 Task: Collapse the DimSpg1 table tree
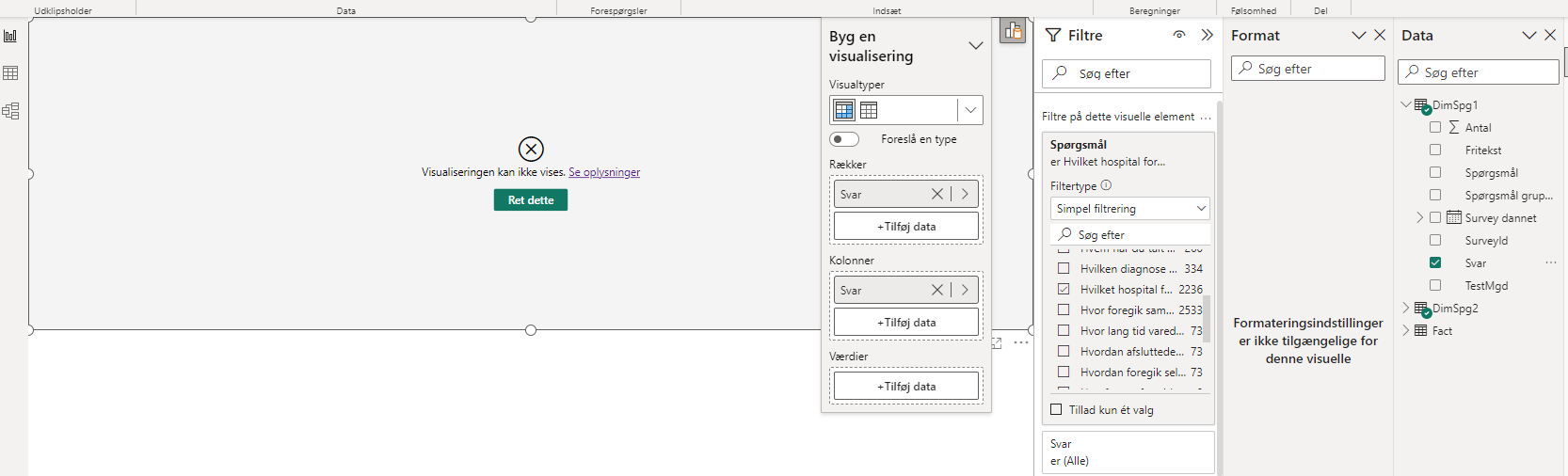(x=1406, y=104)
